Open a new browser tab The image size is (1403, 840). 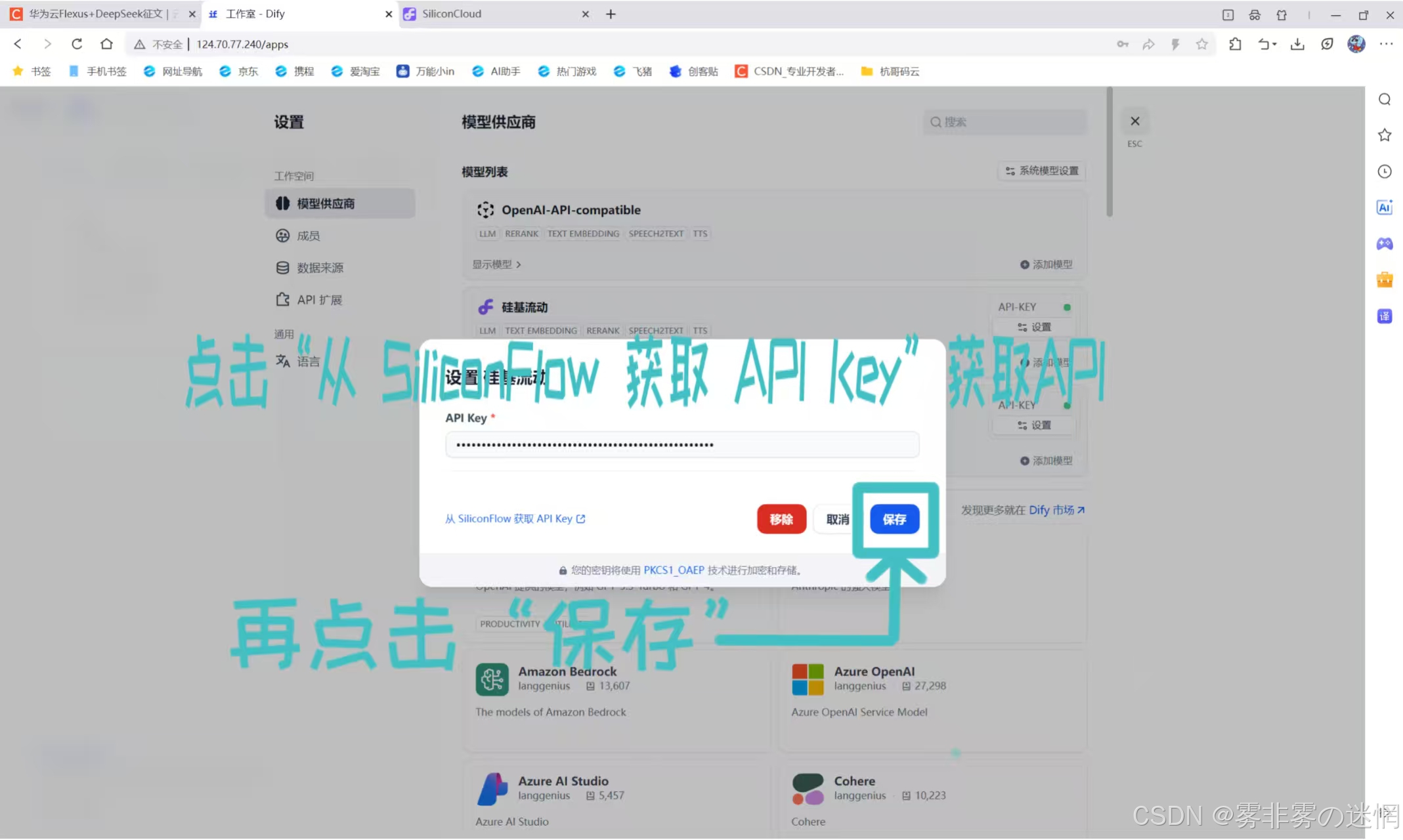[611, 14]
